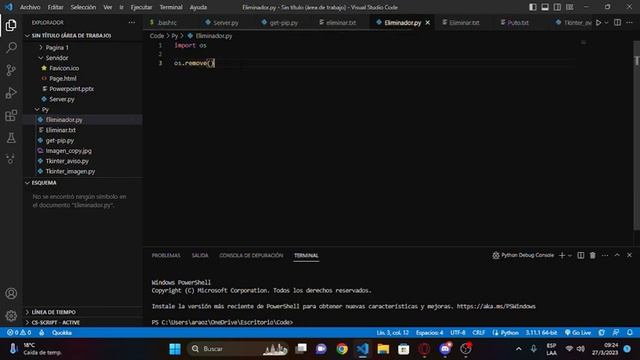Viewport: 640px width, 360px height.
Task: Click CRLF end of line selector
Action: click(478, 333)
